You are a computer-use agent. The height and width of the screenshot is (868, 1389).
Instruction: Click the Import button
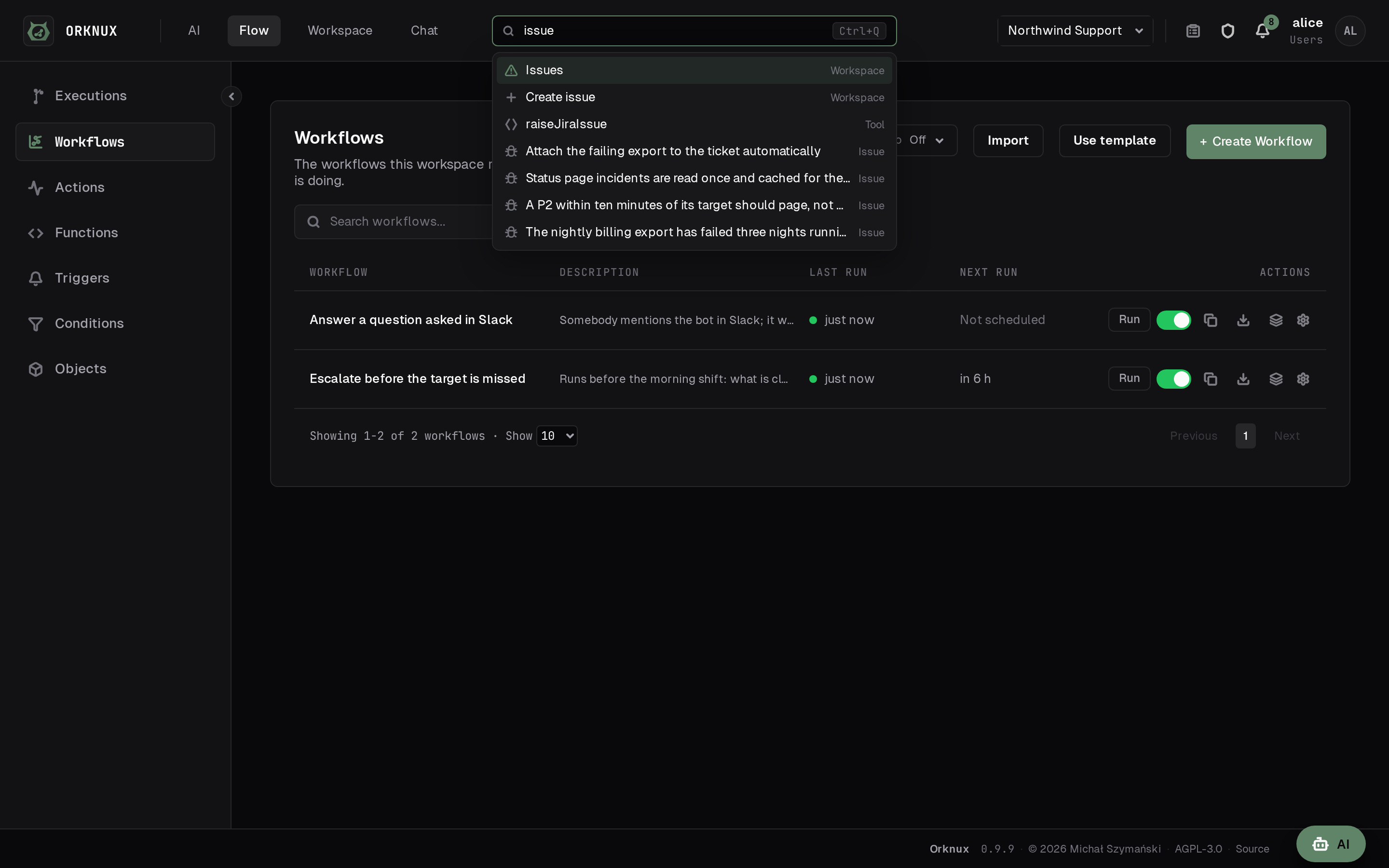[x=1008, y=141]
